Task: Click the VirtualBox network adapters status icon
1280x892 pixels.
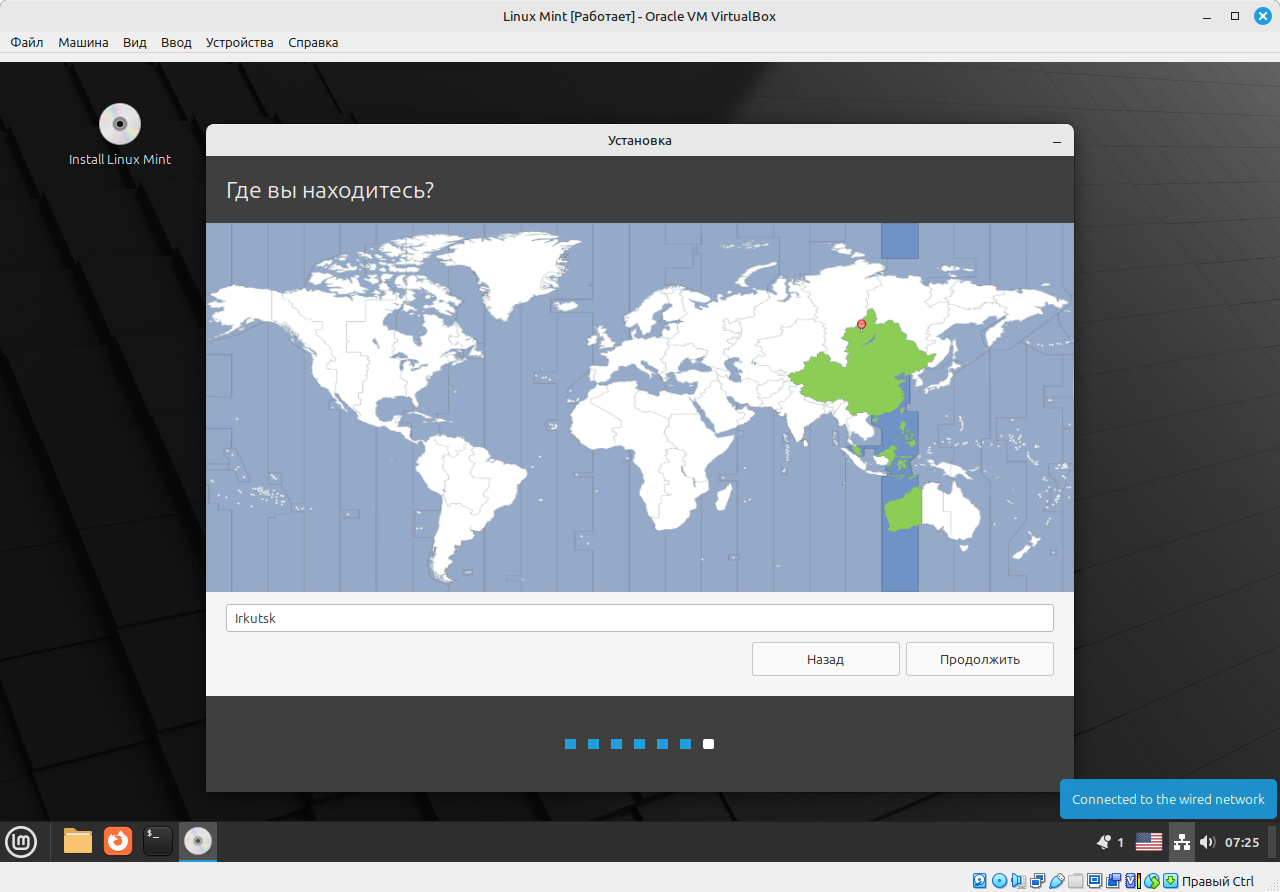Action: [1037, 881]
